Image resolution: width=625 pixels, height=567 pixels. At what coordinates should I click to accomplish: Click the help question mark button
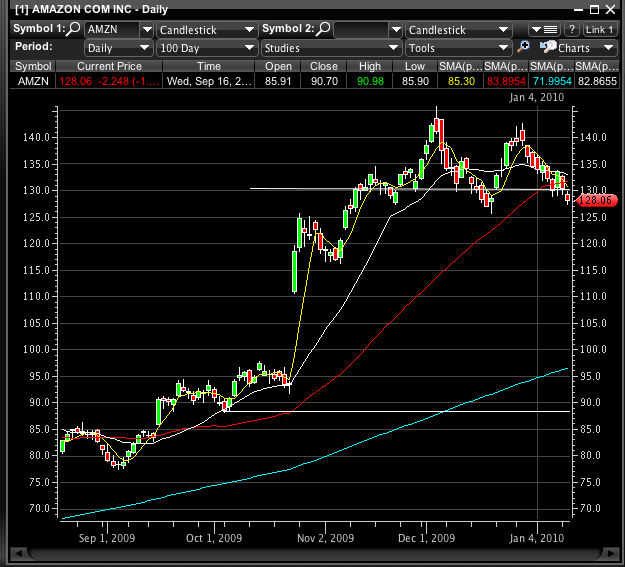(x=572, y=30)
